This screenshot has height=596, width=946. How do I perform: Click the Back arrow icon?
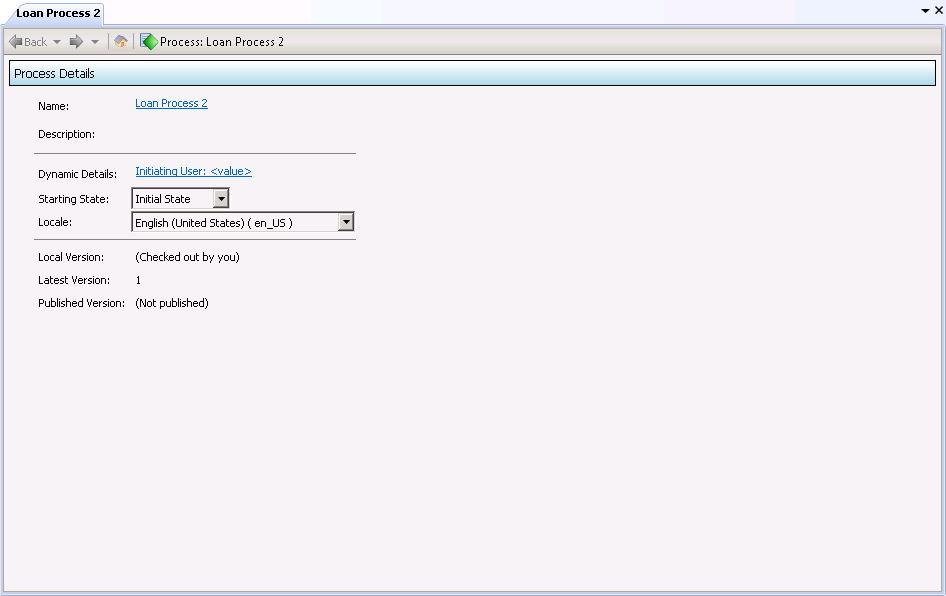click(15, 42)
